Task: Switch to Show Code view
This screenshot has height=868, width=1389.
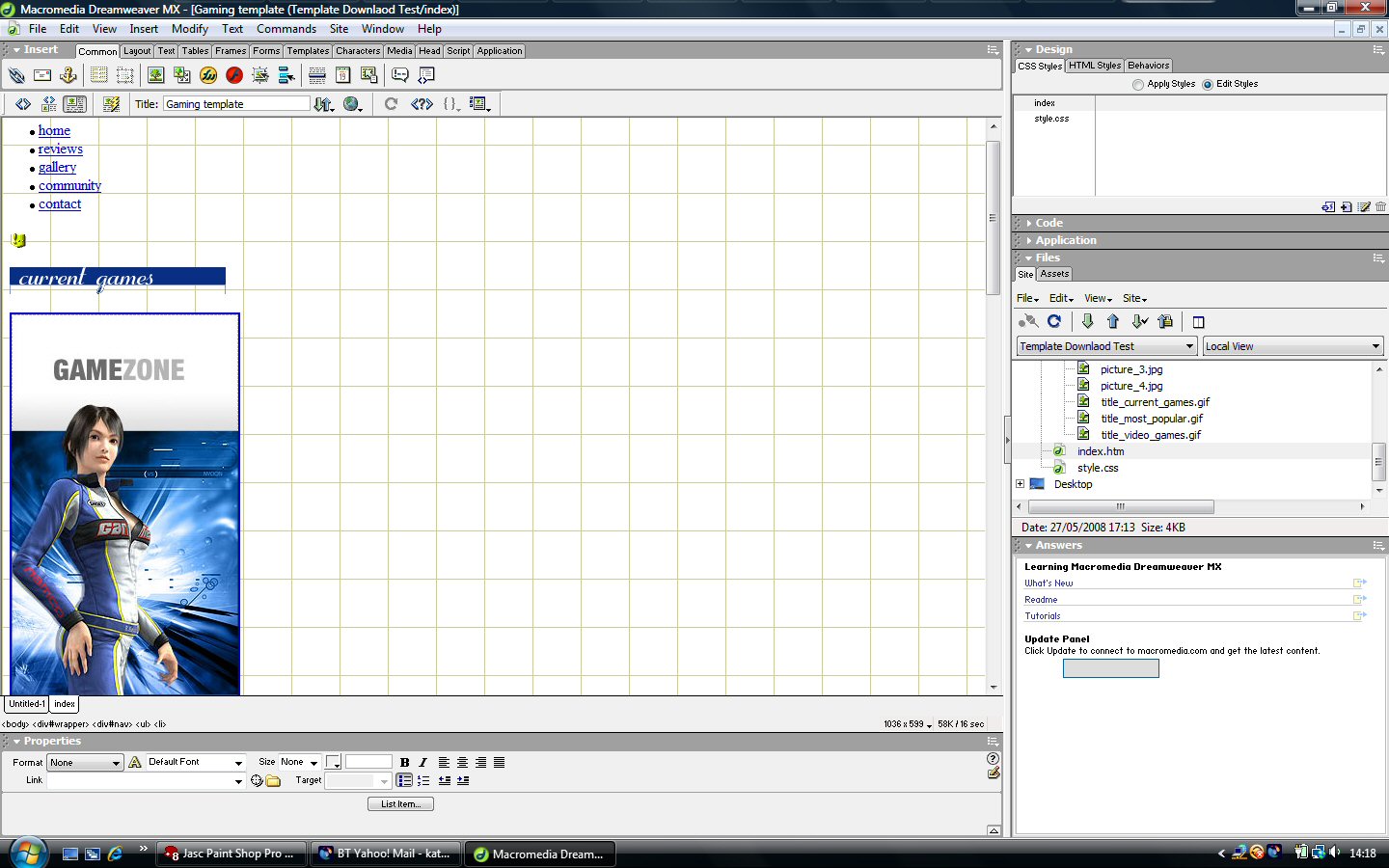Action: point(23,104)
